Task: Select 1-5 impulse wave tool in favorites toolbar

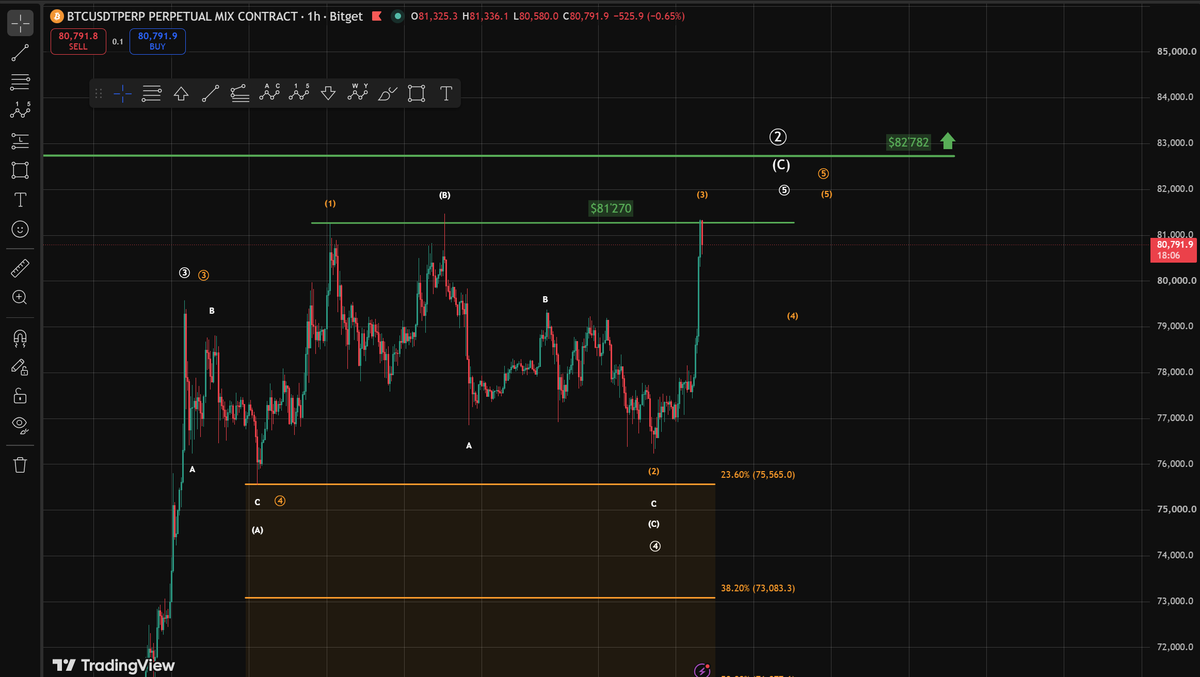Action: (x=299, y=93)
